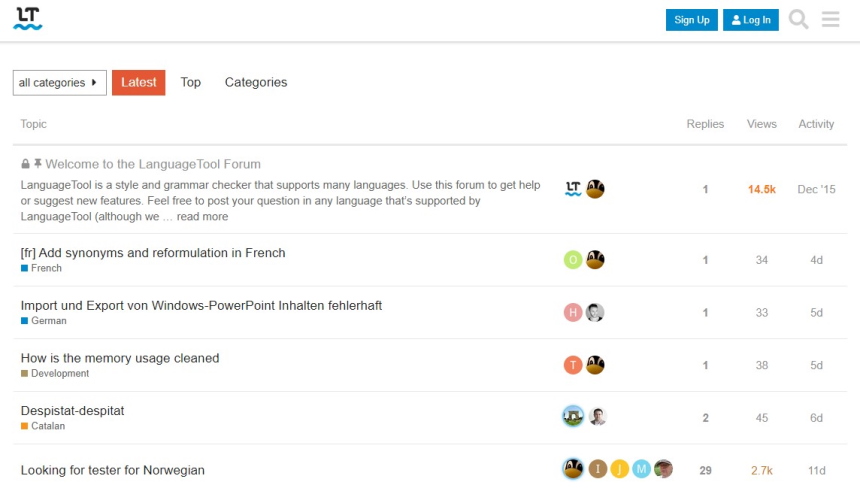This screenshot has height=491, width=860.
Task: Click blue M avatar on Norwegian topic
Action: tap(641, 469)
